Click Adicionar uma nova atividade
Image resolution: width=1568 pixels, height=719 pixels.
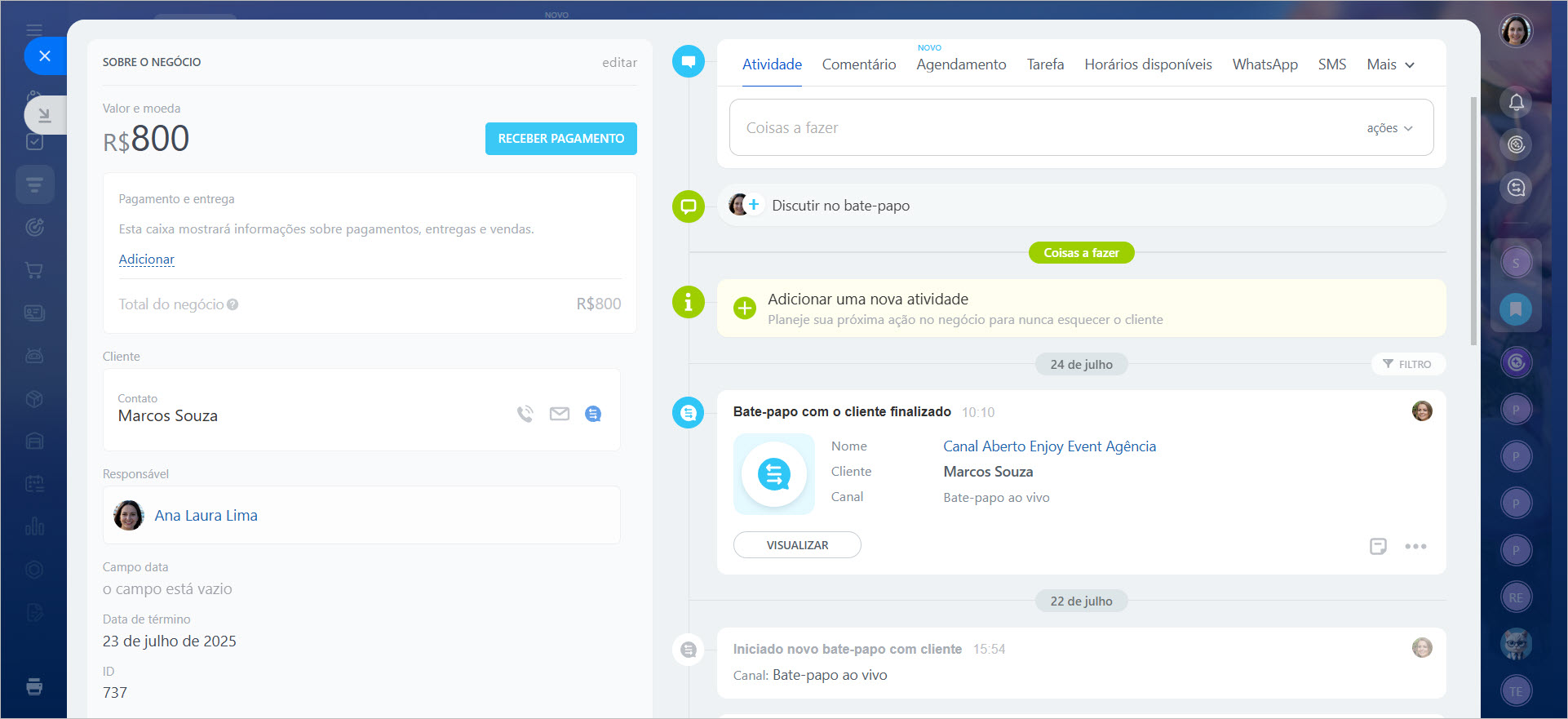click(868, 300)
